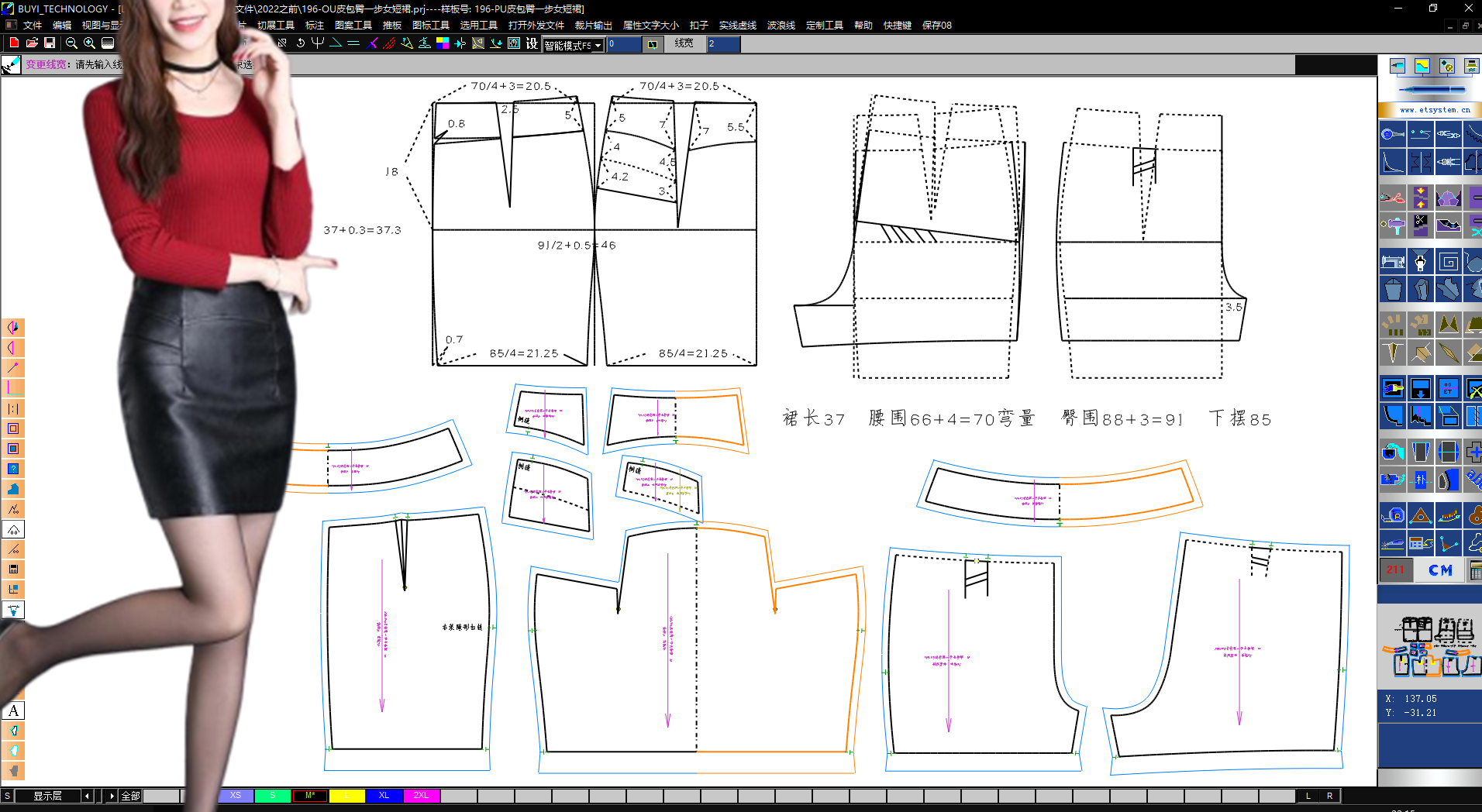Open the 图案工具 menu

(353, 26)
